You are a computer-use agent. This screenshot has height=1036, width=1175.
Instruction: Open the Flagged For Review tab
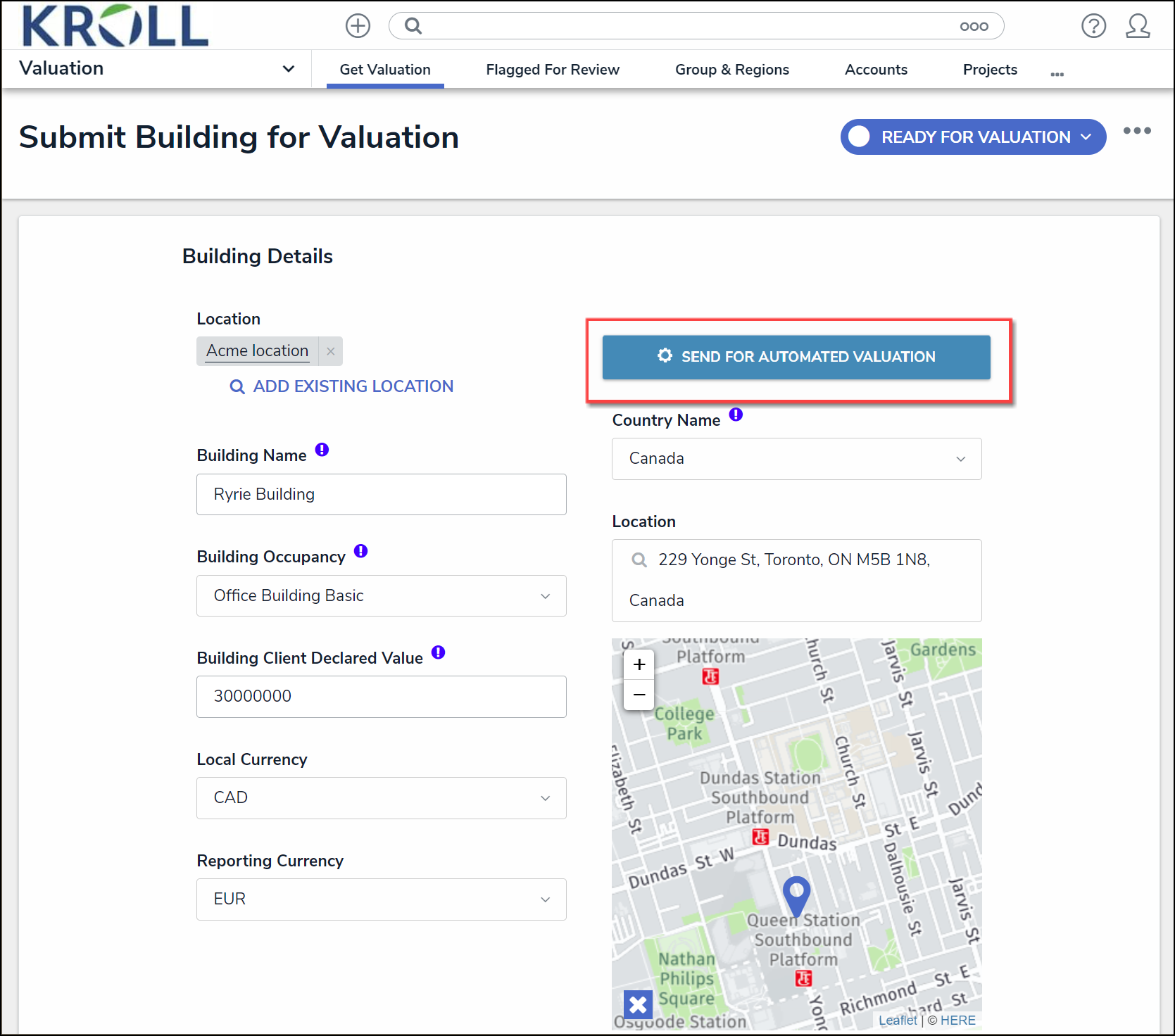(x=553, y=70)
